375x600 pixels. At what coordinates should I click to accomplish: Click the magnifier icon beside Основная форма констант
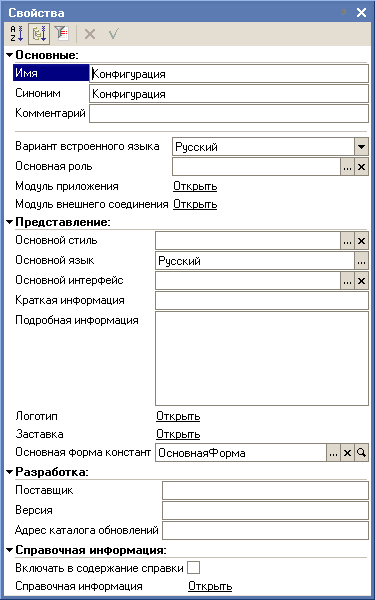coord(361,453)
